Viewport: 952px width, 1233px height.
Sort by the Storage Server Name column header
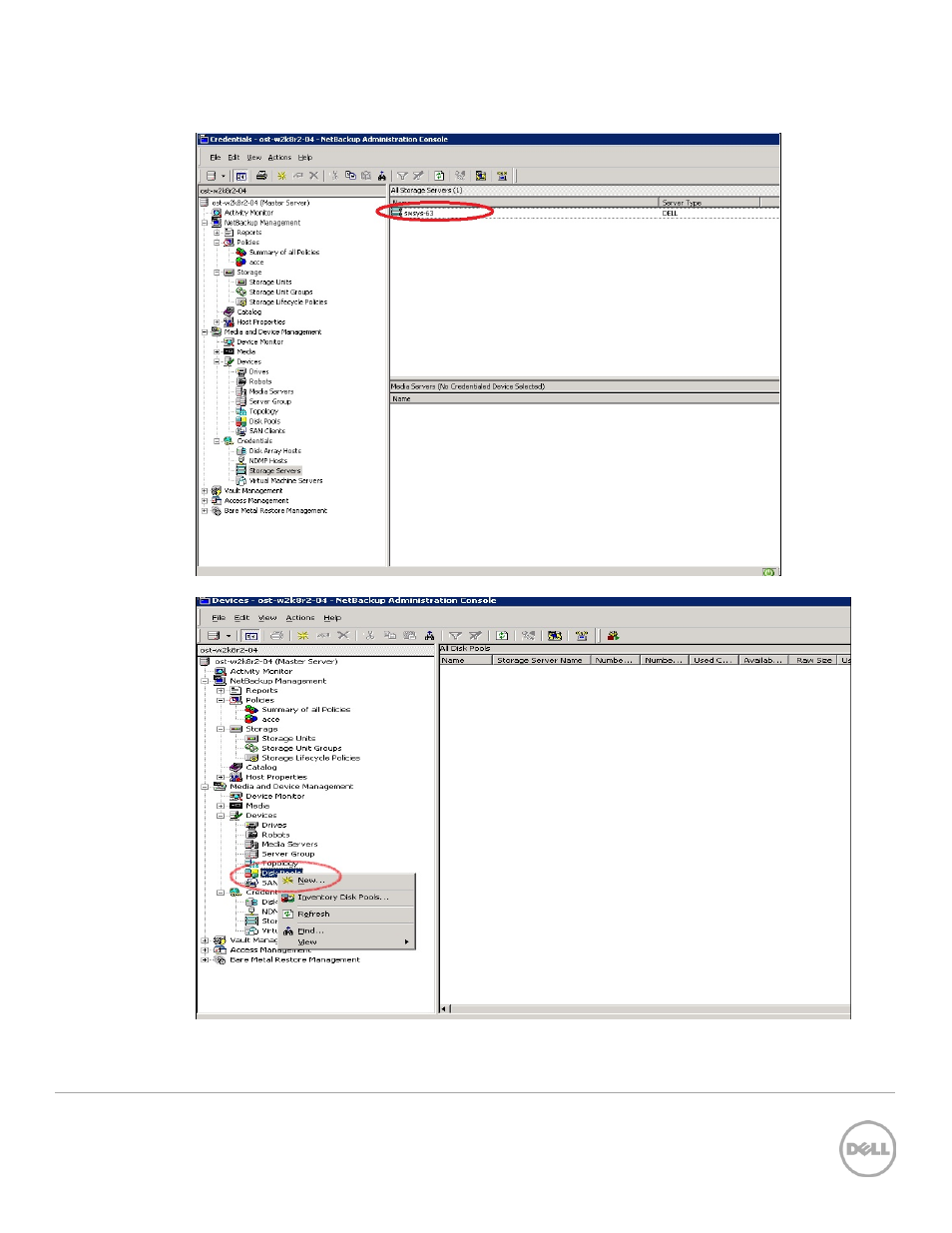click(x=540, y=660)
